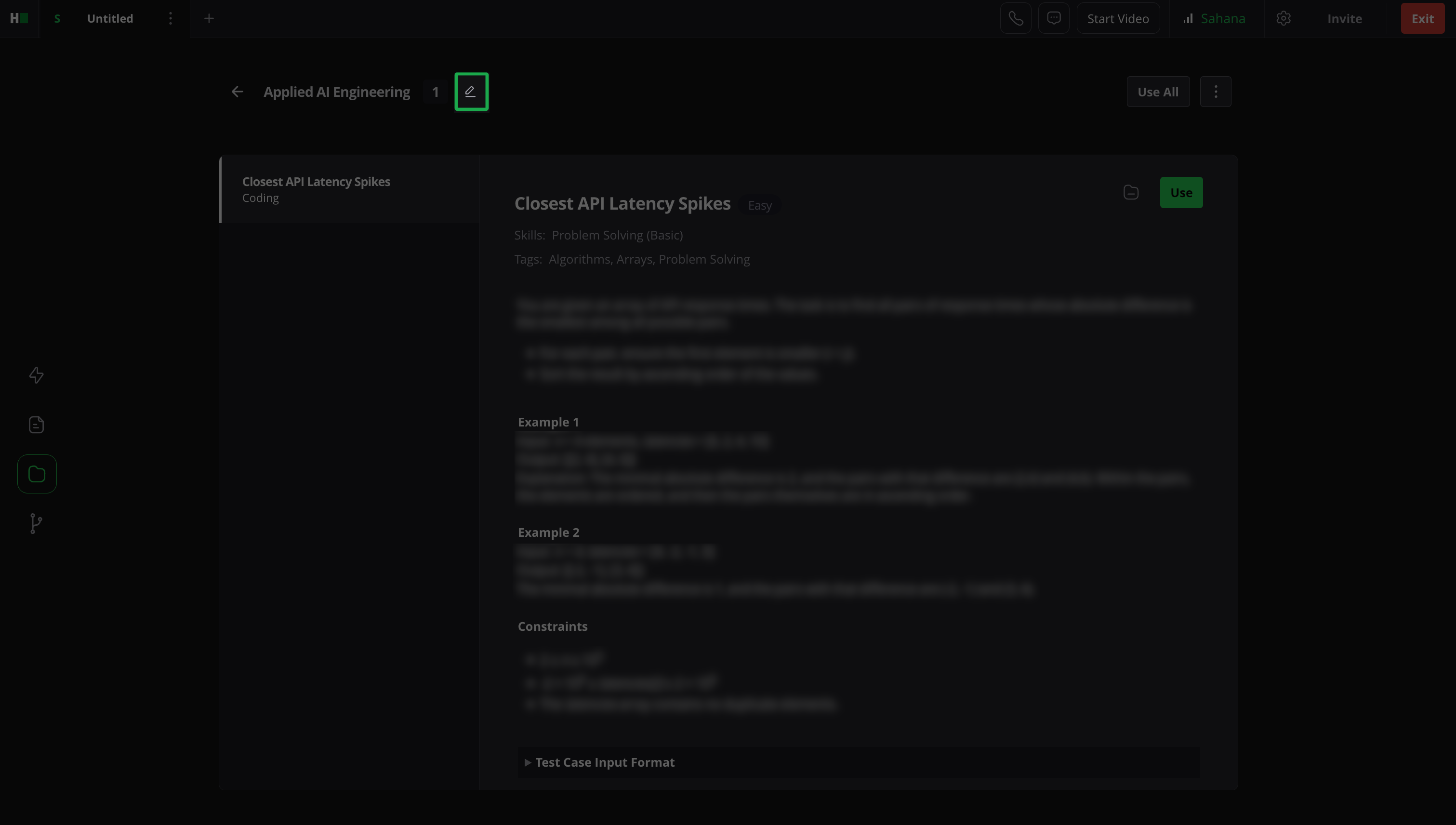Viewport: 1456px width, 825px height.
Task: Open the lightning bolt sidebar icon
Action: [36, 375]
